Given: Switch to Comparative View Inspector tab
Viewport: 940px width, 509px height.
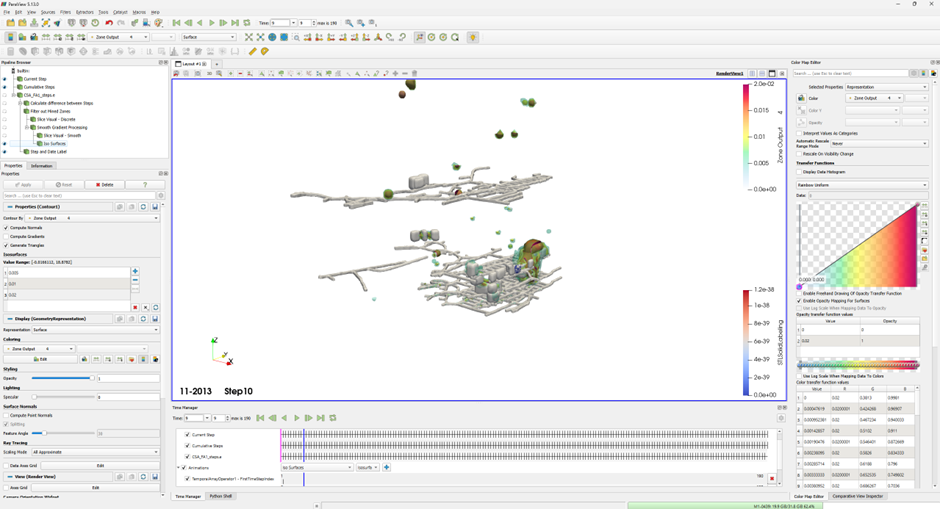Looking at the screenshot, I should point(858,496).
